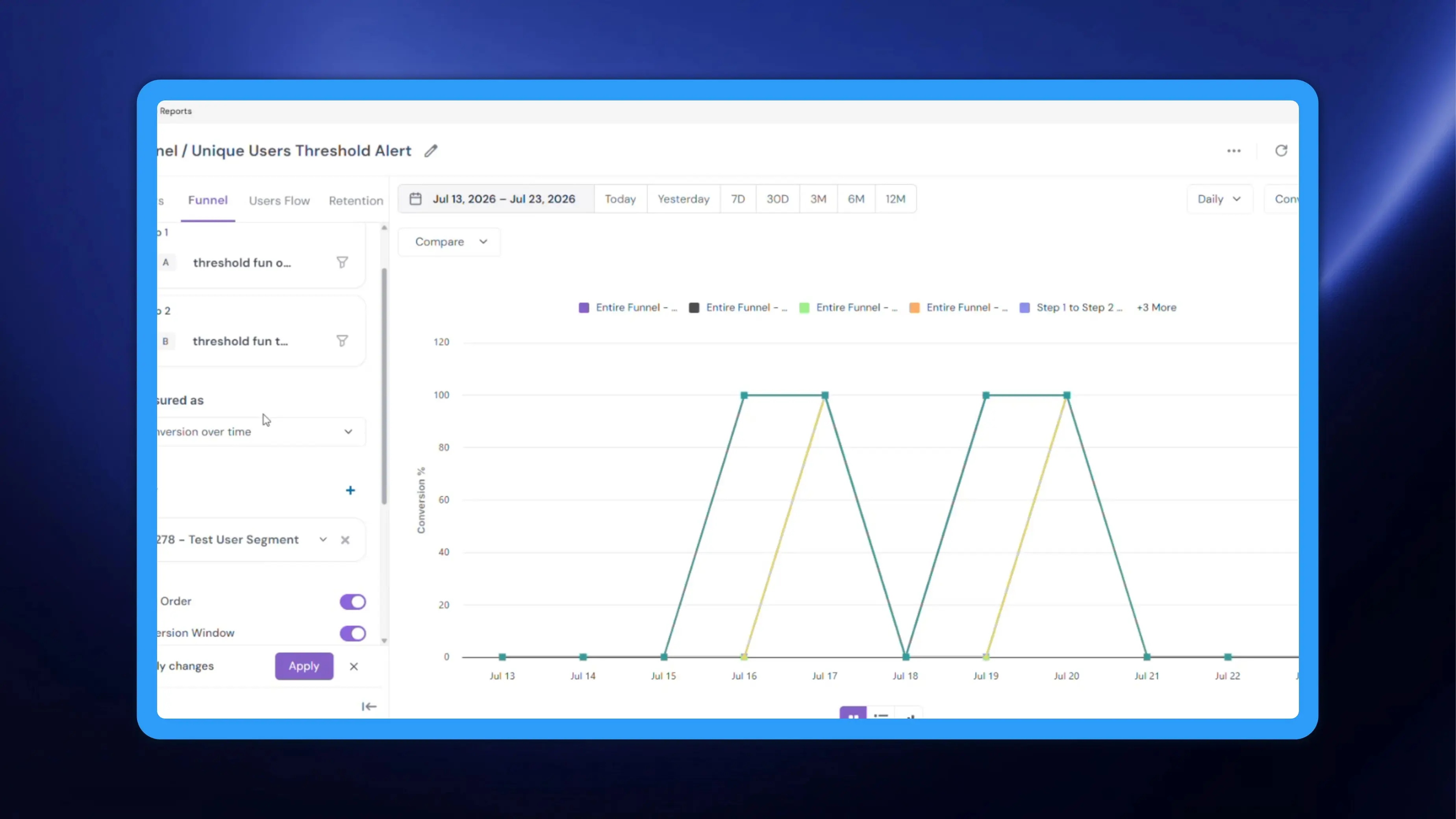
Task: Click the dark gray Entire Funnel legend swatch
Action: pyautogui.click(x=694, y=308)
